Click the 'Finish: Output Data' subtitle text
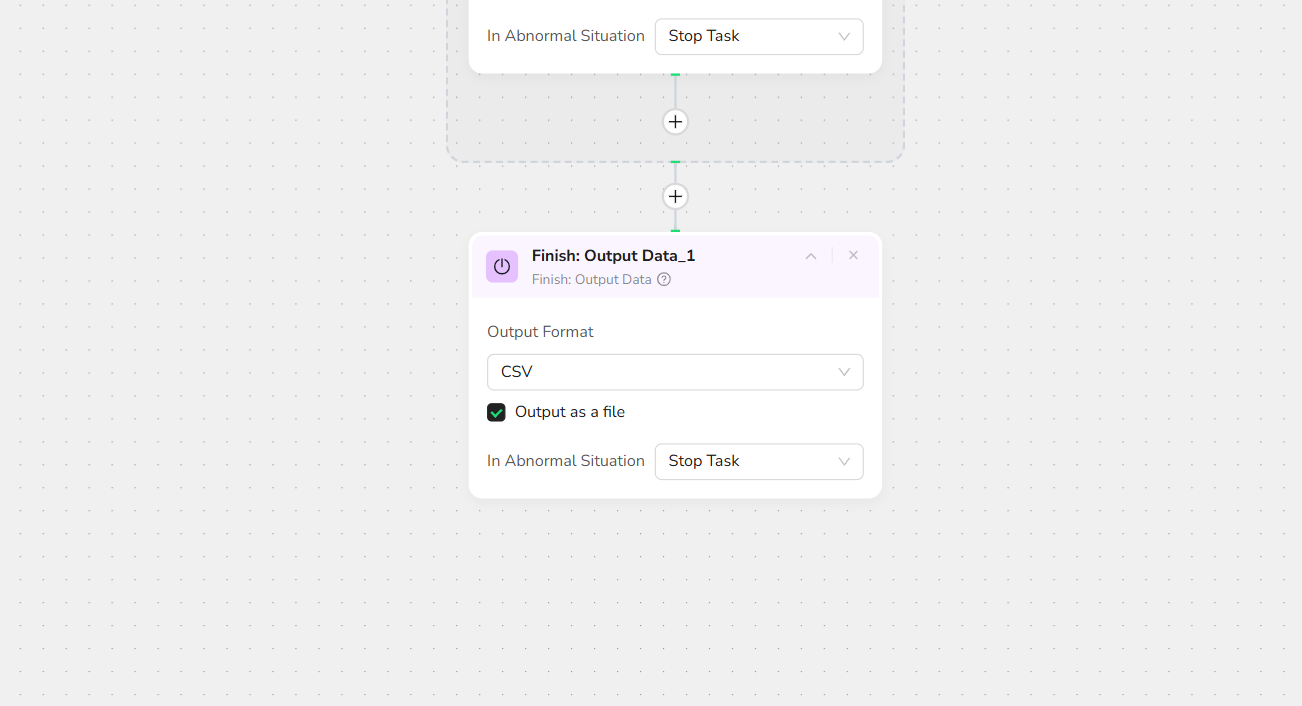Image resolution: width=1302 pixels, height=706 pixels. 591,280
